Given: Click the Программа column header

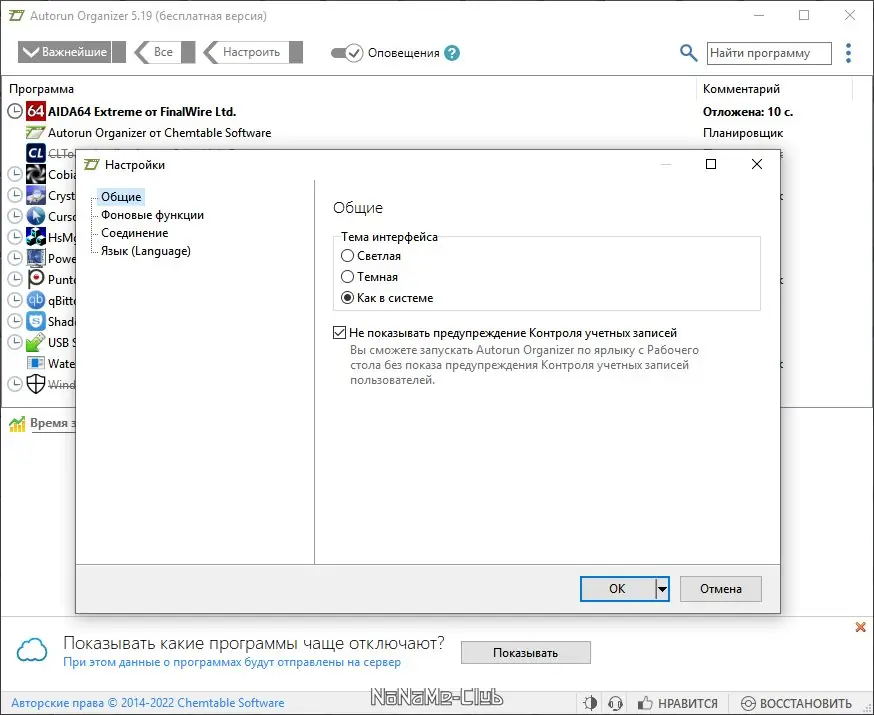Looking at the screenshot, I should point(41,89).
